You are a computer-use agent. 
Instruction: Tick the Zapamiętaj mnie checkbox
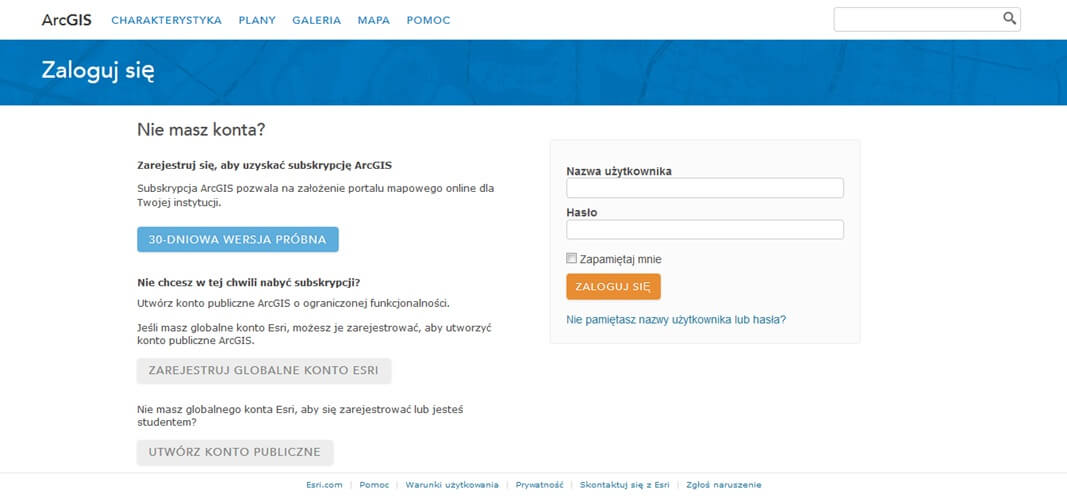(572, 259)
